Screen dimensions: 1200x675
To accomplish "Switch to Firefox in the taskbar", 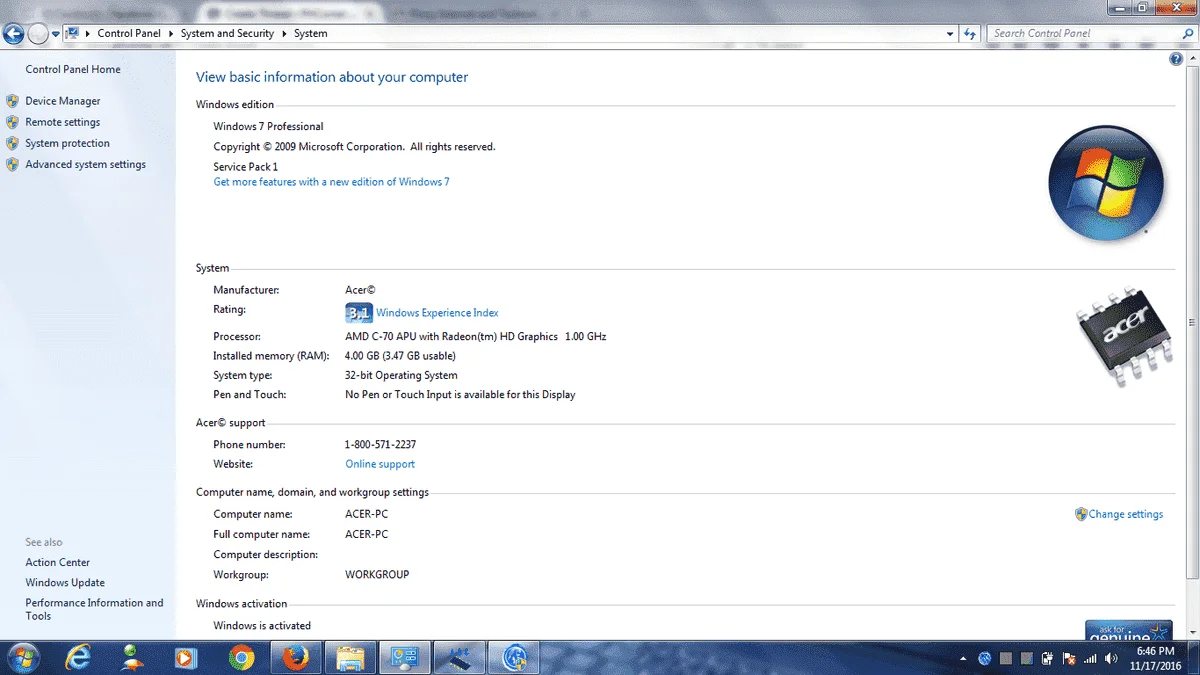I will [x=294, y=657].
